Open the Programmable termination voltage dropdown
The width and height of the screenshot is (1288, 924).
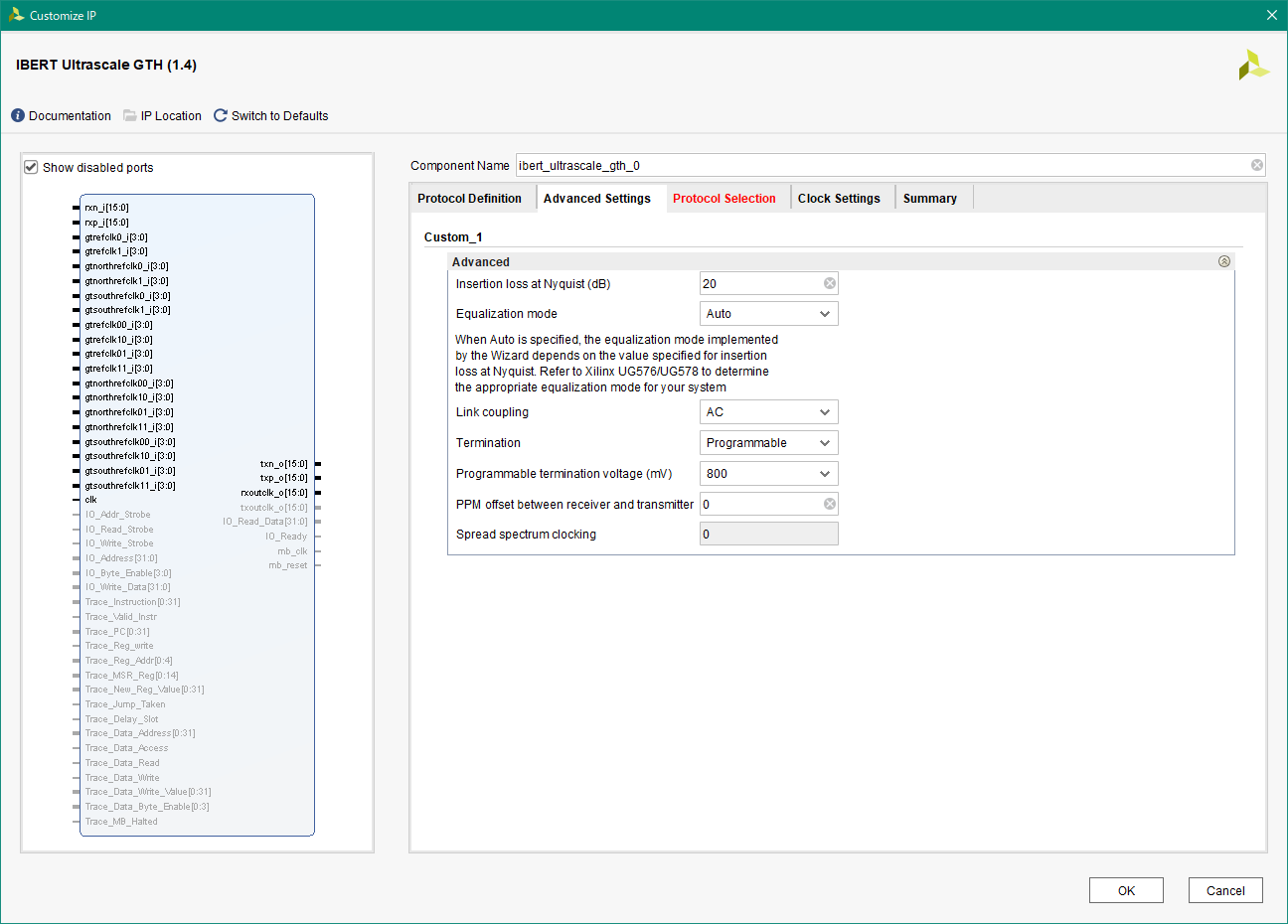769,474
